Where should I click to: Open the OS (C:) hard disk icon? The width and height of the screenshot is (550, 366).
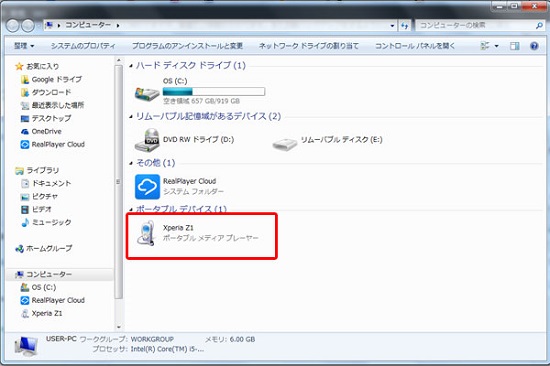(147, 94)
